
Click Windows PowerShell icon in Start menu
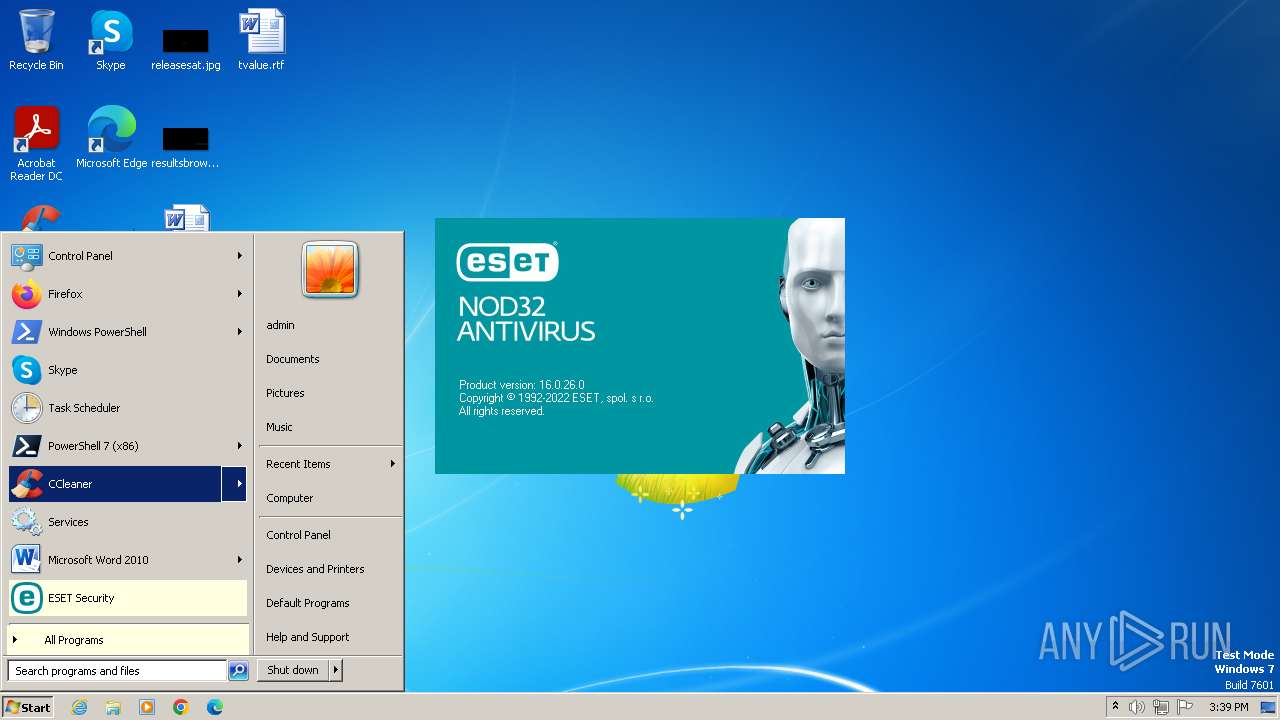pos(26,332)
